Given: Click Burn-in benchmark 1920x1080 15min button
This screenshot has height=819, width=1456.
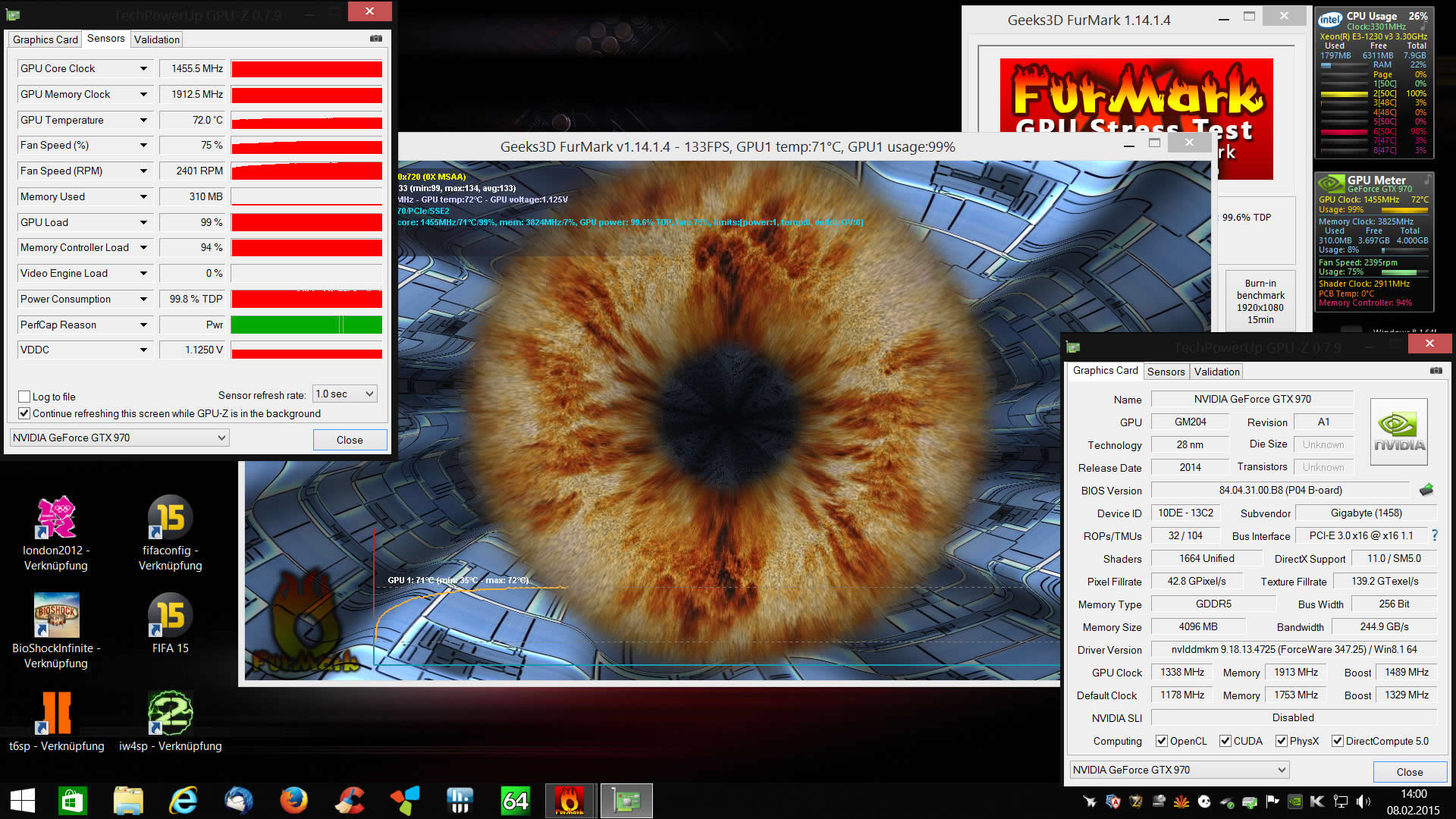Looking at the screenshot, I should click(x=1260, y=301).
